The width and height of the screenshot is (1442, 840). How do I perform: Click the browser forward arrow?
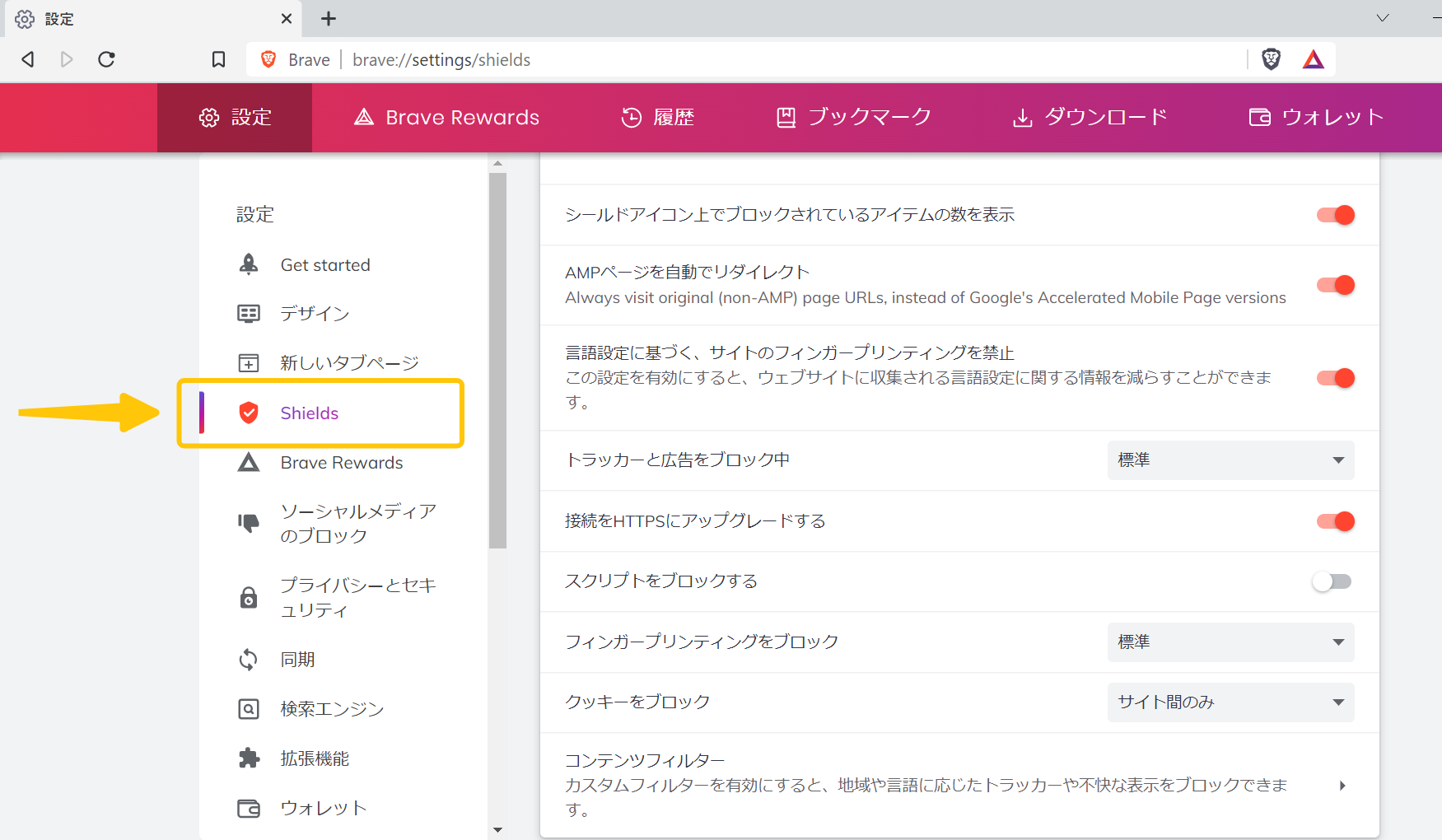[67, 59]
